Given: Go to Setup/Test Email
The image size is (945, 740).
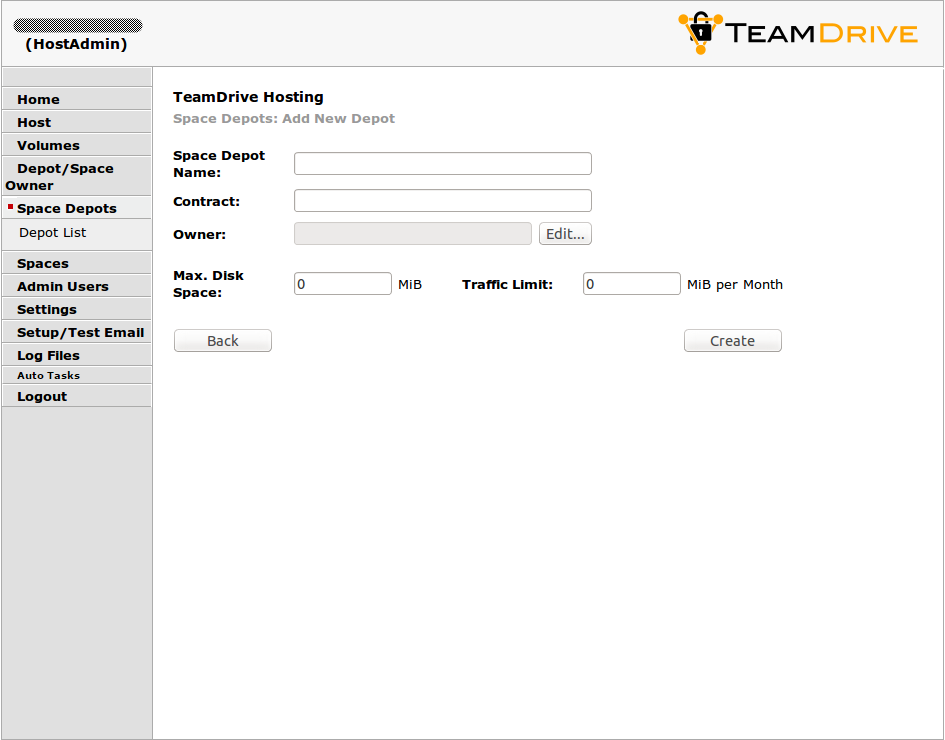Looking at the screenshot, I should pyautogui.click(x=80, y=332).
